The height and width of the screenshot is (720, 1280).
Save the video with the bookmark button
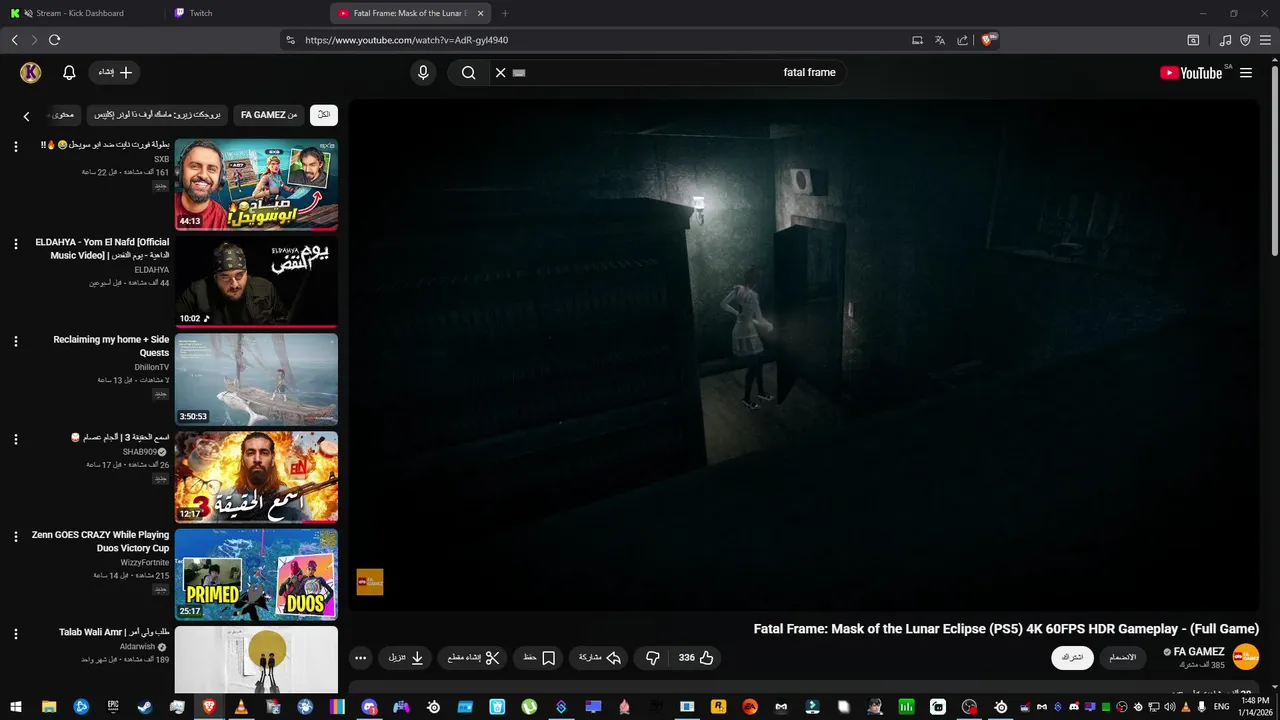[x=539, y=658]
